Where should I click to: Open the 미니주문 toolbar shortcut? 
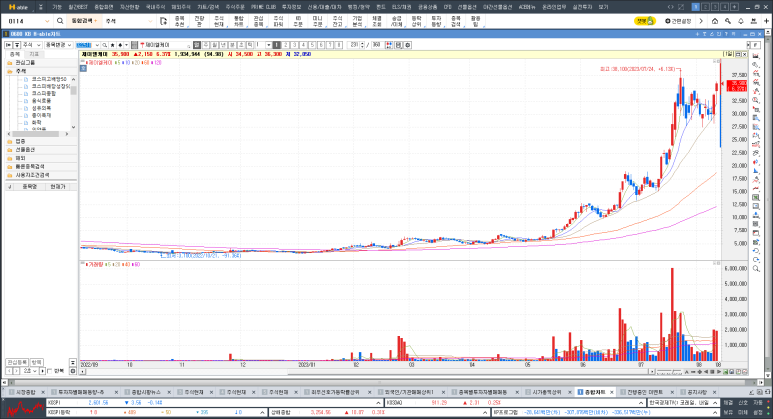(x=318, y=19)
